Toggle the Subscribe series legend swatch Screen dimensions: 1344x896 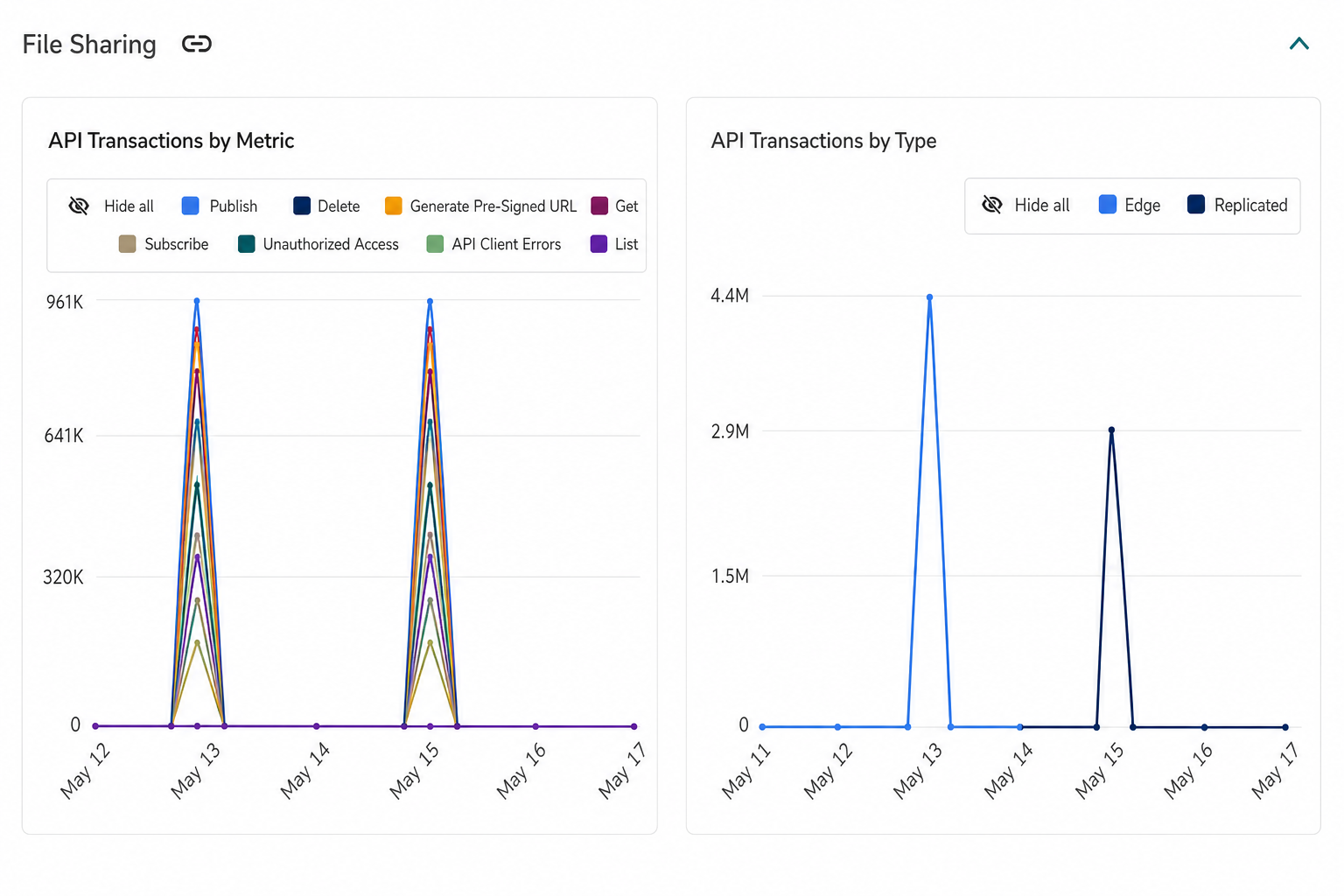pos(127,244)
